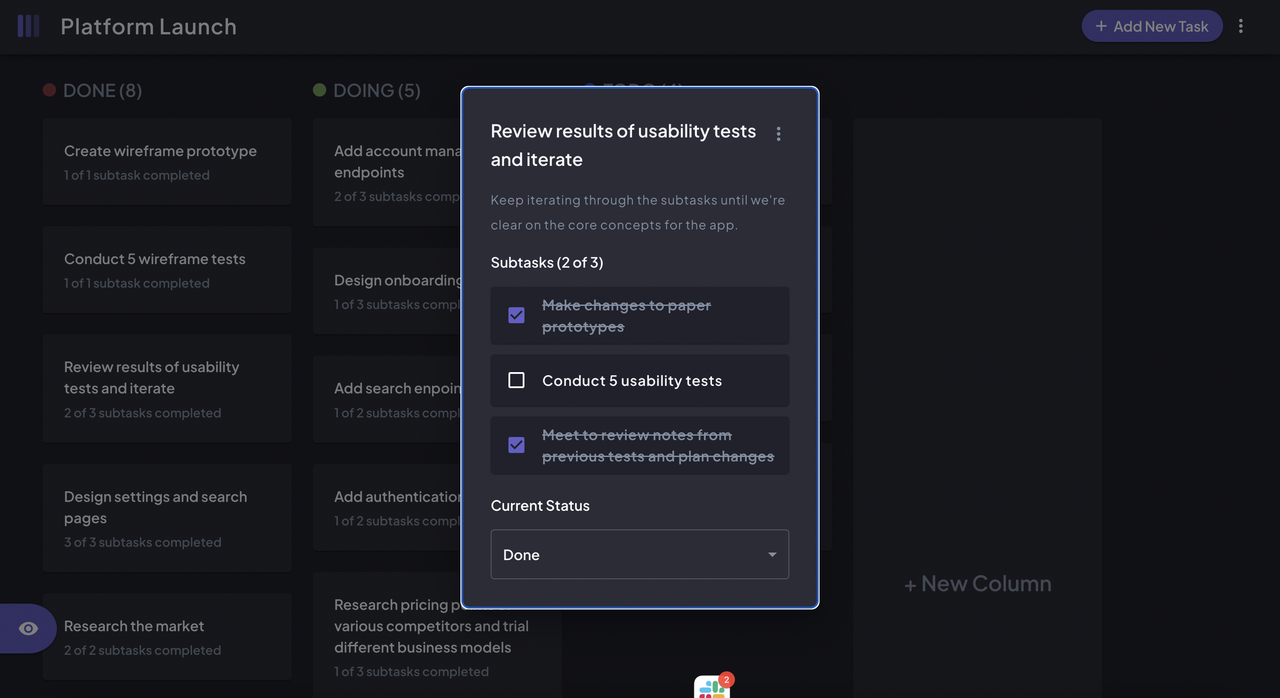Image resolution: width=1280 pixels, height=698 pixels.
Task: Click the task description starting Keep iterating
Action: click(x=638, y=212)
